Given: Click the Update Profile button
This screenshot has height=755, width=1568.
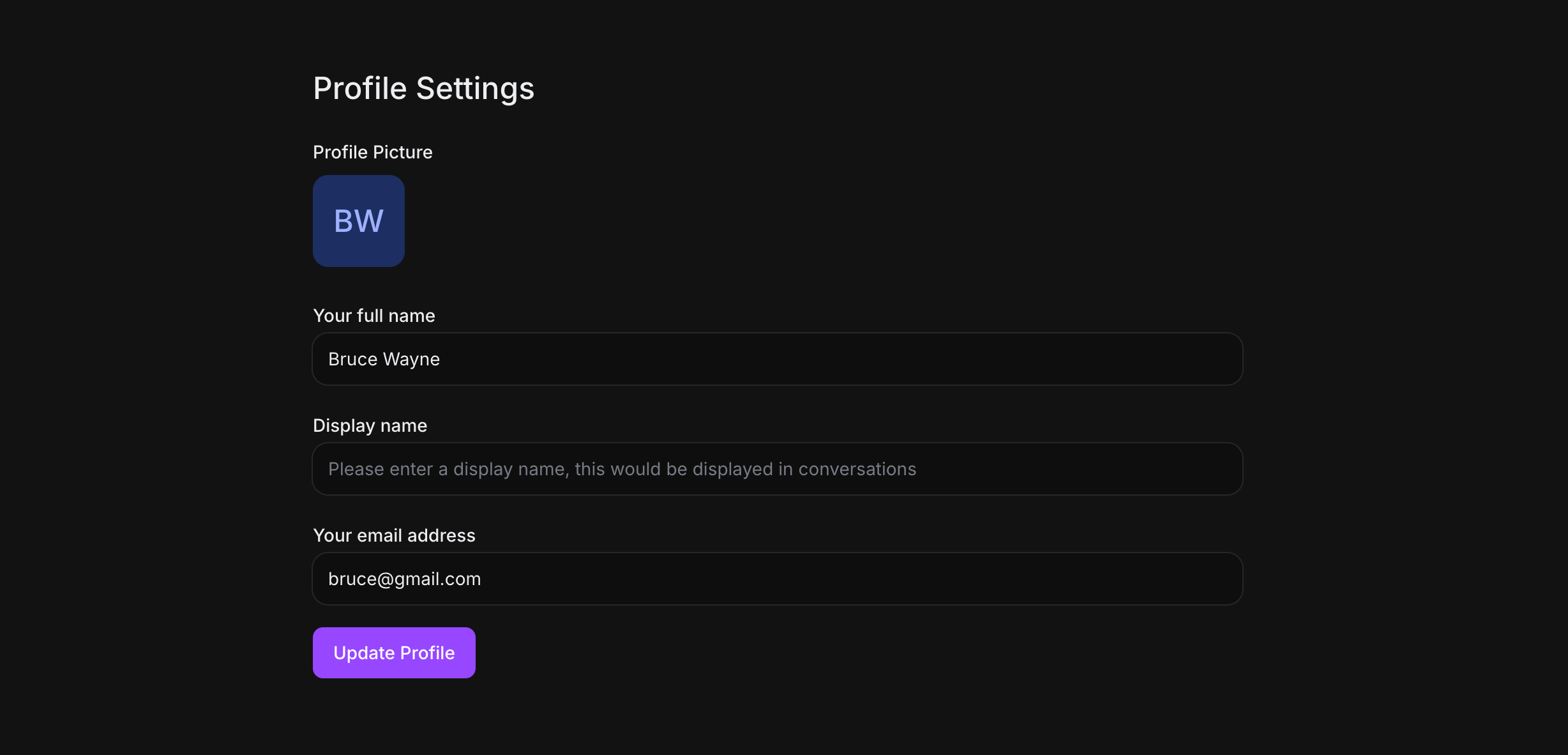Looking at the screenshot, I should click(394, 653).
